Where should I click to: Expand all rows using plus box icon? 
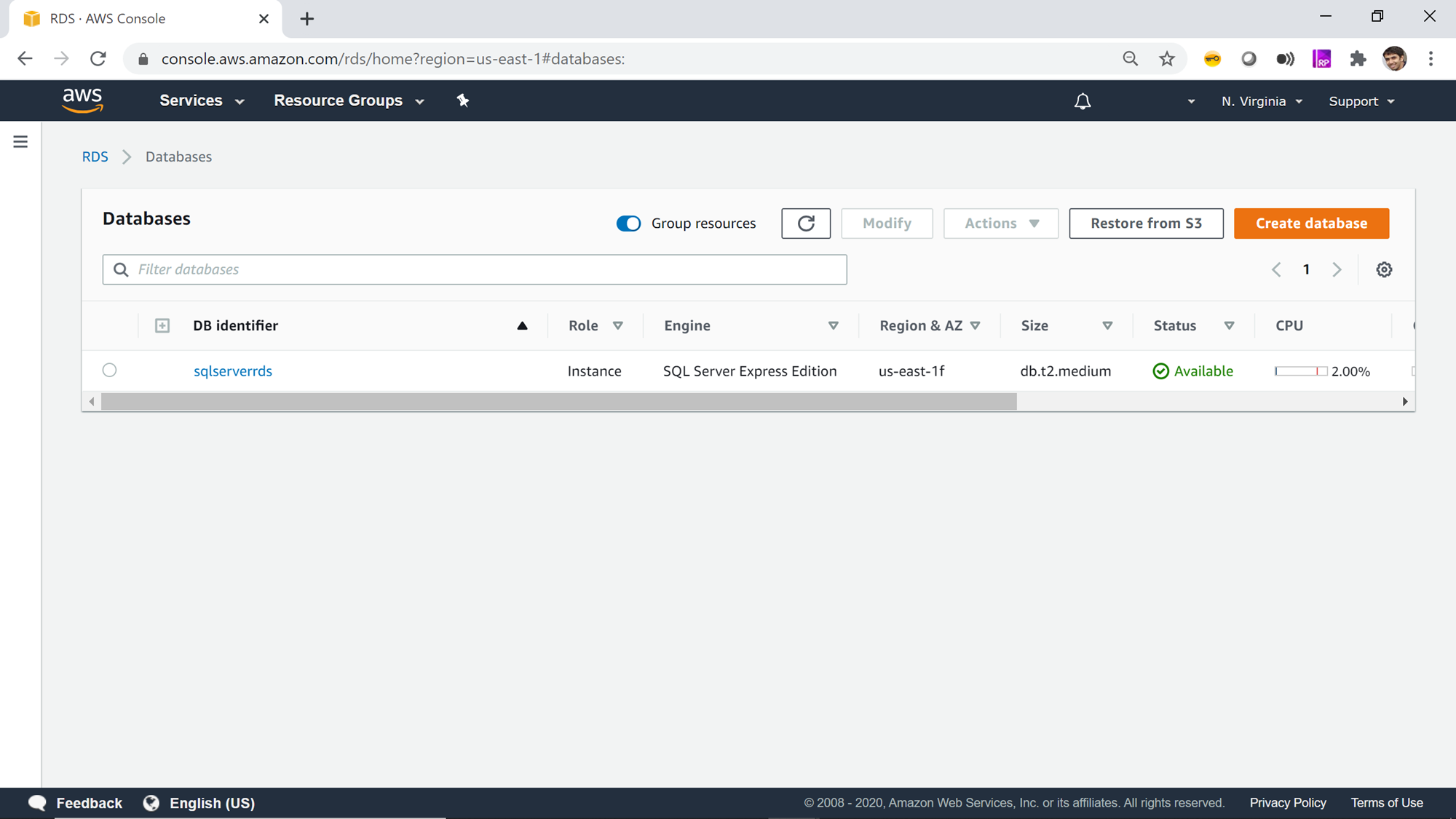162,325
